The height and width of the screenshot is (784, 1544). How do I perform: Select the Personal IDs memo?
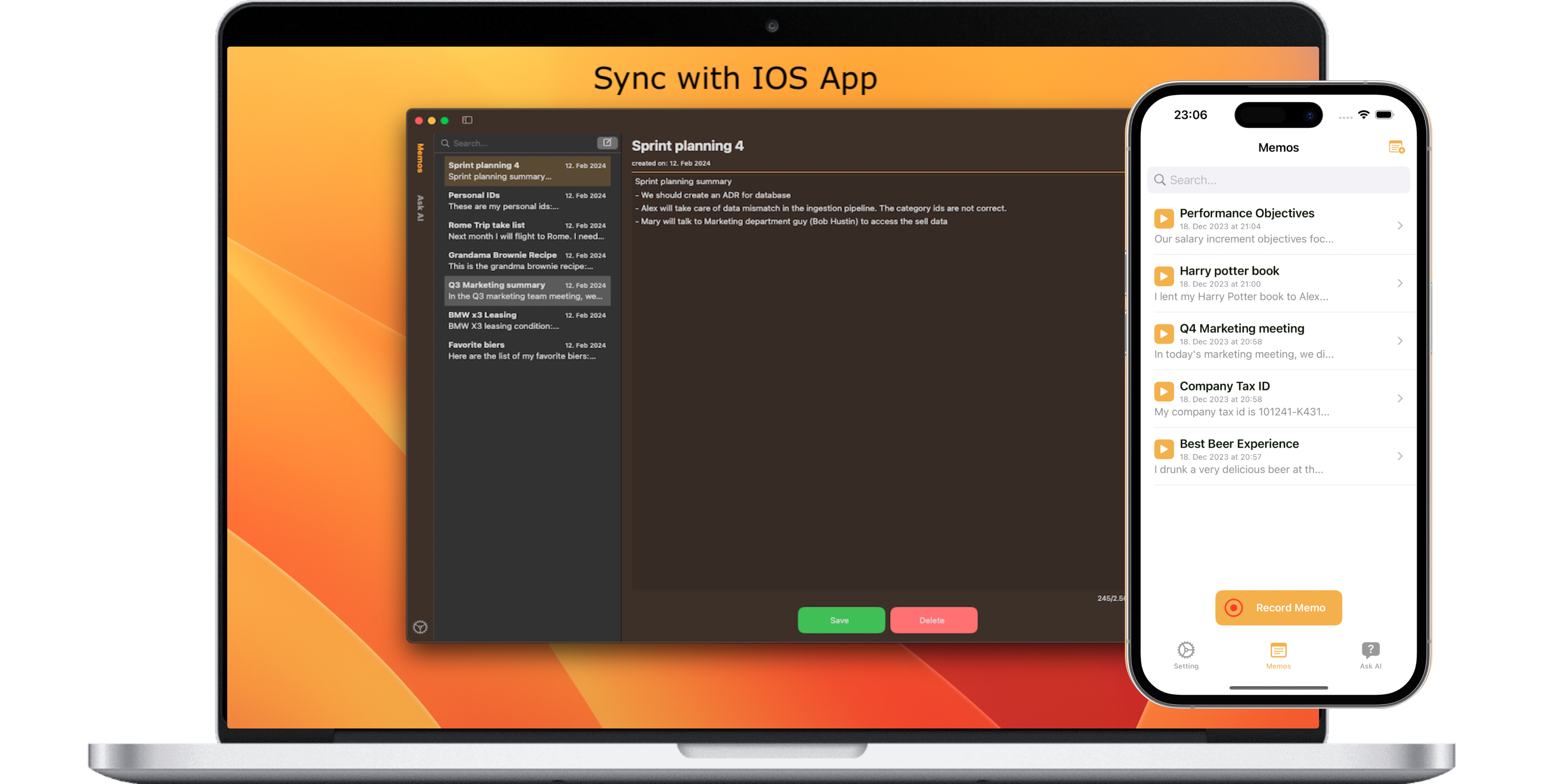527,201
